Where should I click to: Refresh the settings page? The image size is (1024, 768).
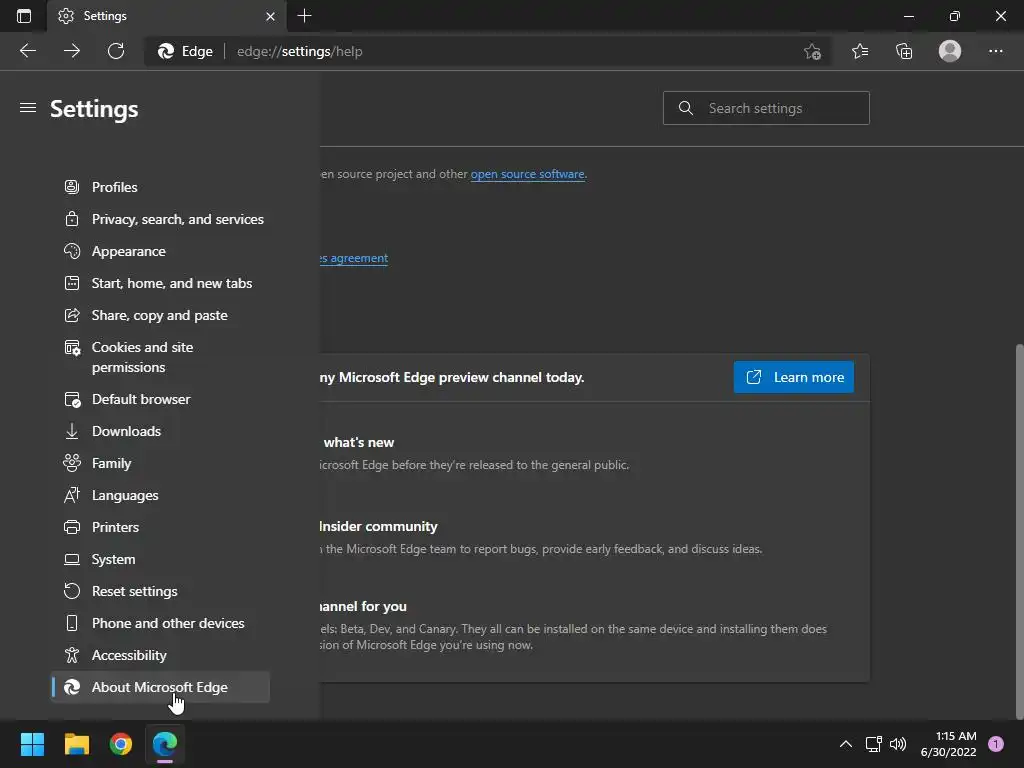click(116, 51)
